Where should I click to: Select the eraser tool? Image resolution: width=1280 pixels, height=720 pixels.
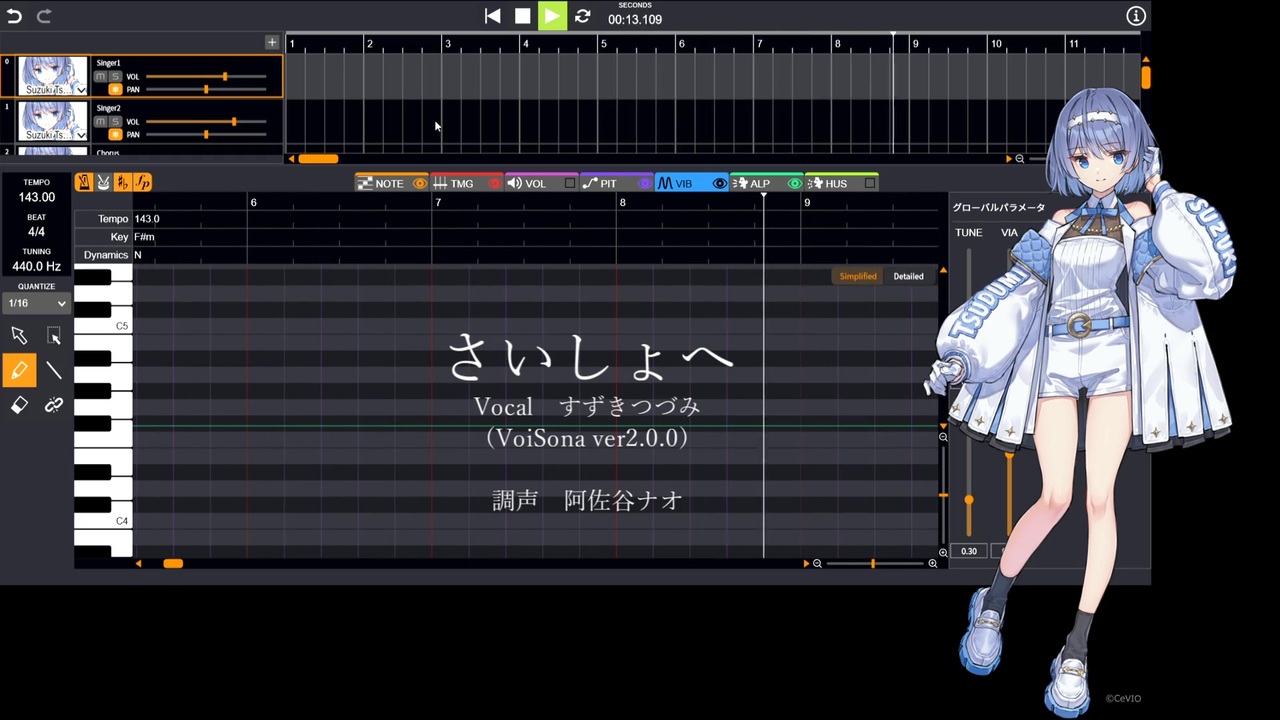(x=19, y=405)
